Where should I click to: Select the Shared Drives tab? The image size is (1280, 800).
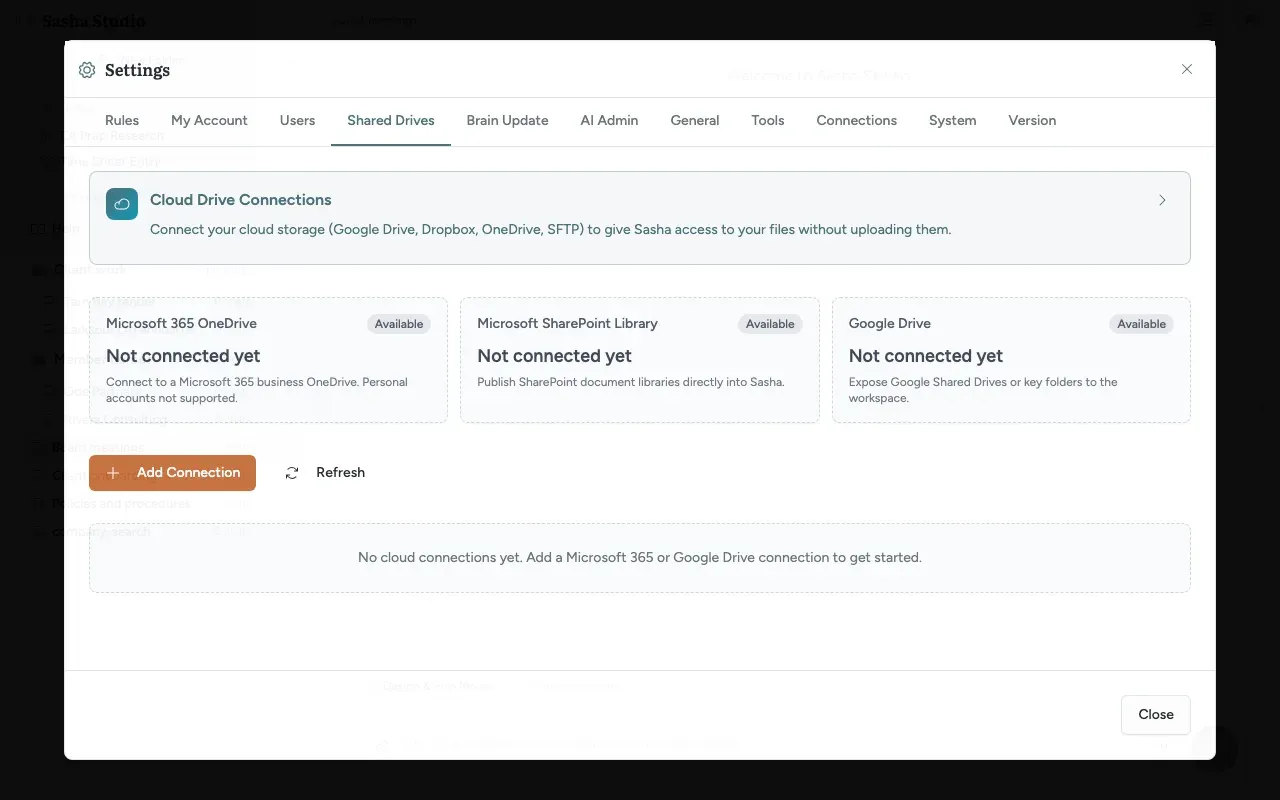coord(391,120)
